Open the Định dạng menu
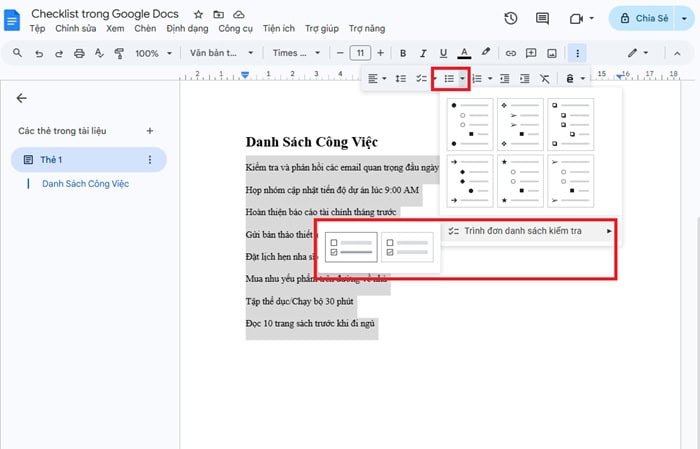Image resolution: width=700 pixels, height=449 pixels. click(x=187, y=29)
